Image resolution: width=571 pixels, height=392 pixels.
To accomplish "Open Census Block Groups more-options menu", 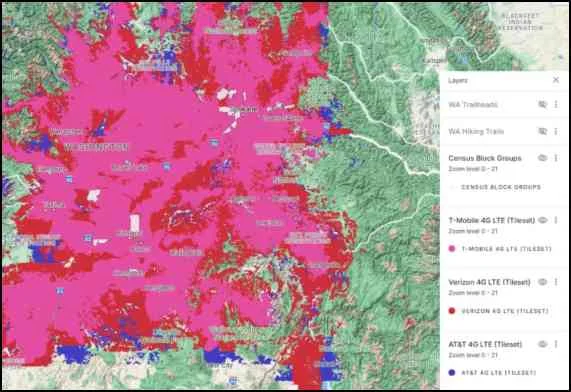I will [556, 158].
